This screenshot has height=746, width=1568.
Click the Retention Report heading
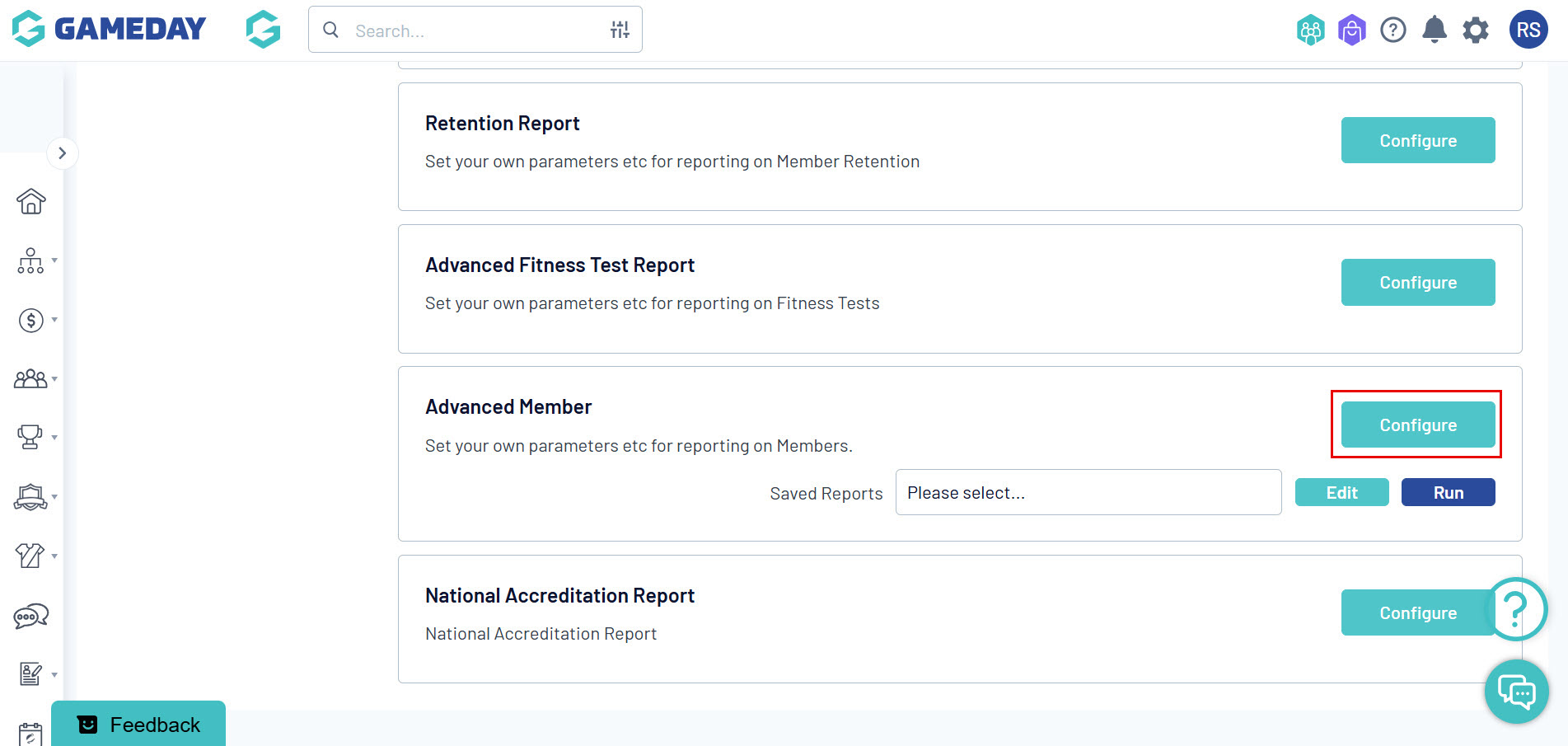pos(503,124)
